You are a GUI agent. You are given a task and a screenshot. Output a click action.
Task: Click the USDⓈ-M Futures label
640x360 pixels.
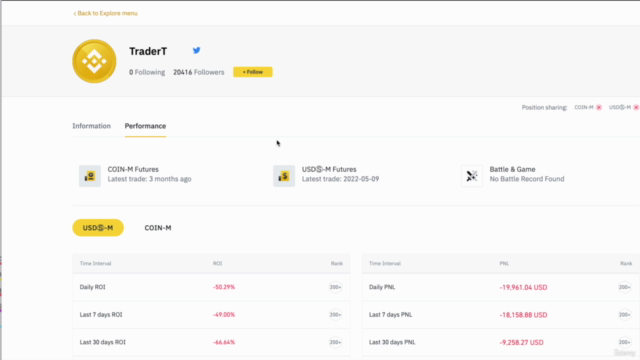[329, 169]
